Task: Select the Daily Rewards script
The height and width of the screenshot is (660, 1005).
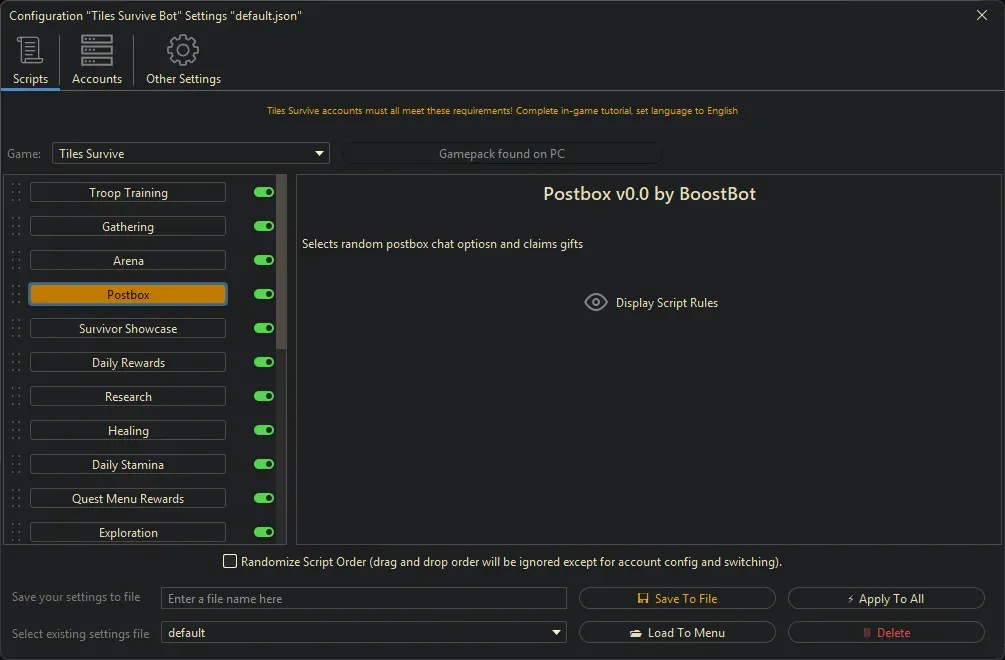Action: (128, 363)
